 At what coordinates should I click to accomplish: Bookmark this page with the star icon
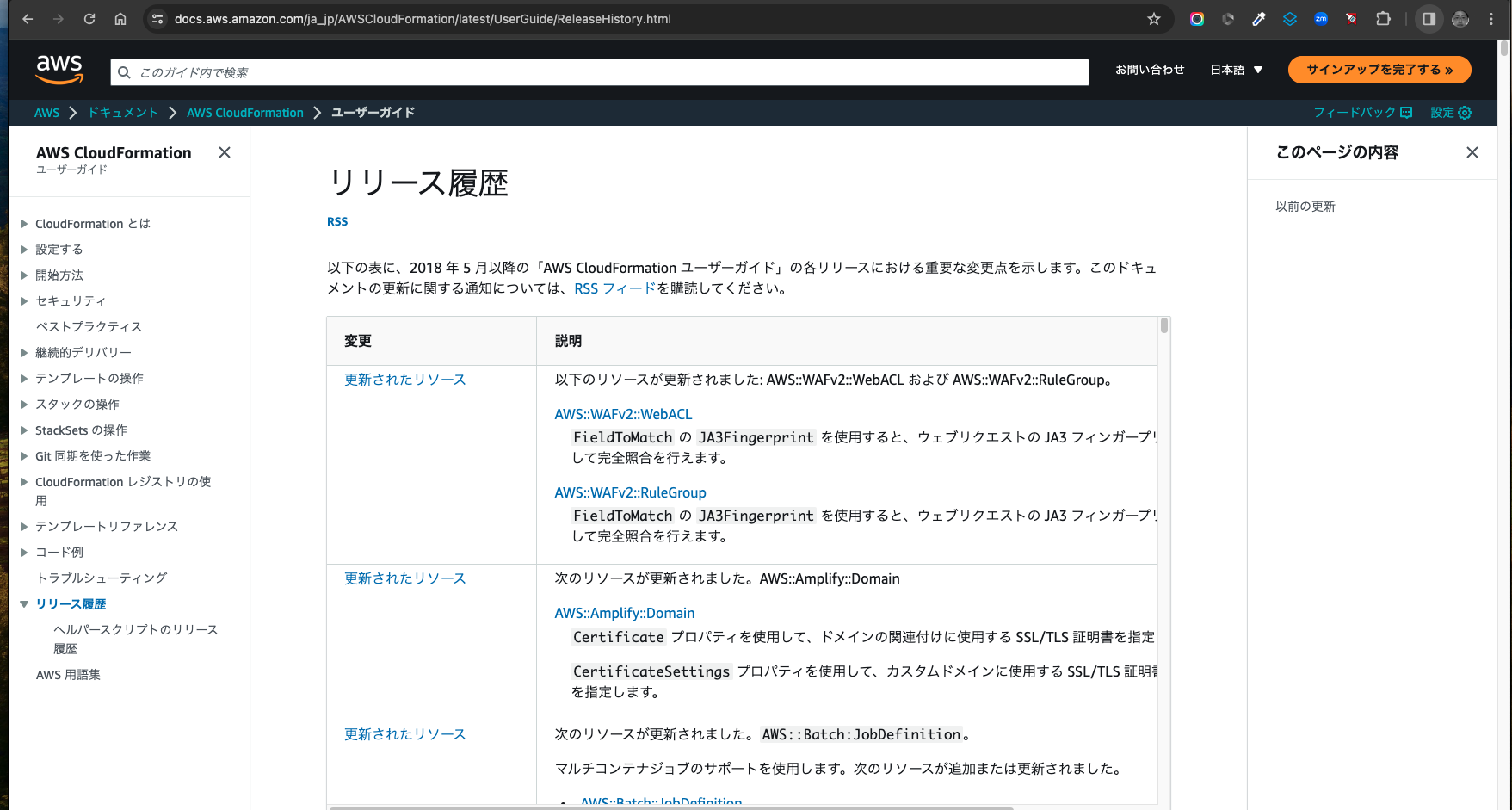1154,19
